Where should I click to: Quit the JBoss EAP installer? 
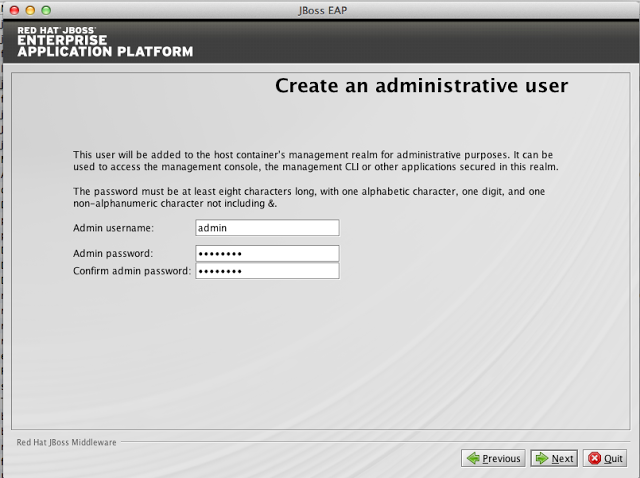(605, 458)
